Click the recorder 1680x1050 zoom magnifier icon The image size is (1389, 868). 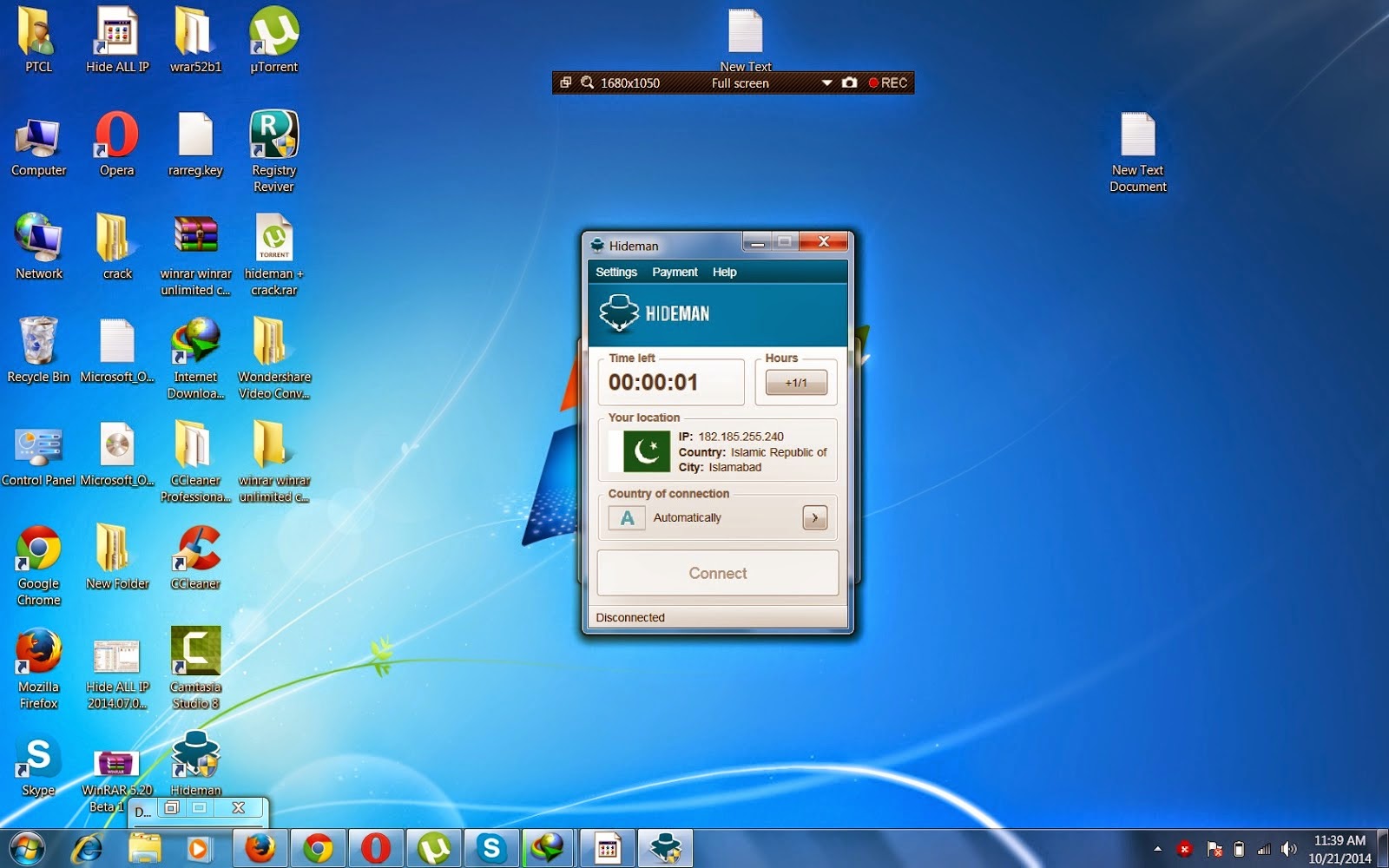(x=587, y=82)
